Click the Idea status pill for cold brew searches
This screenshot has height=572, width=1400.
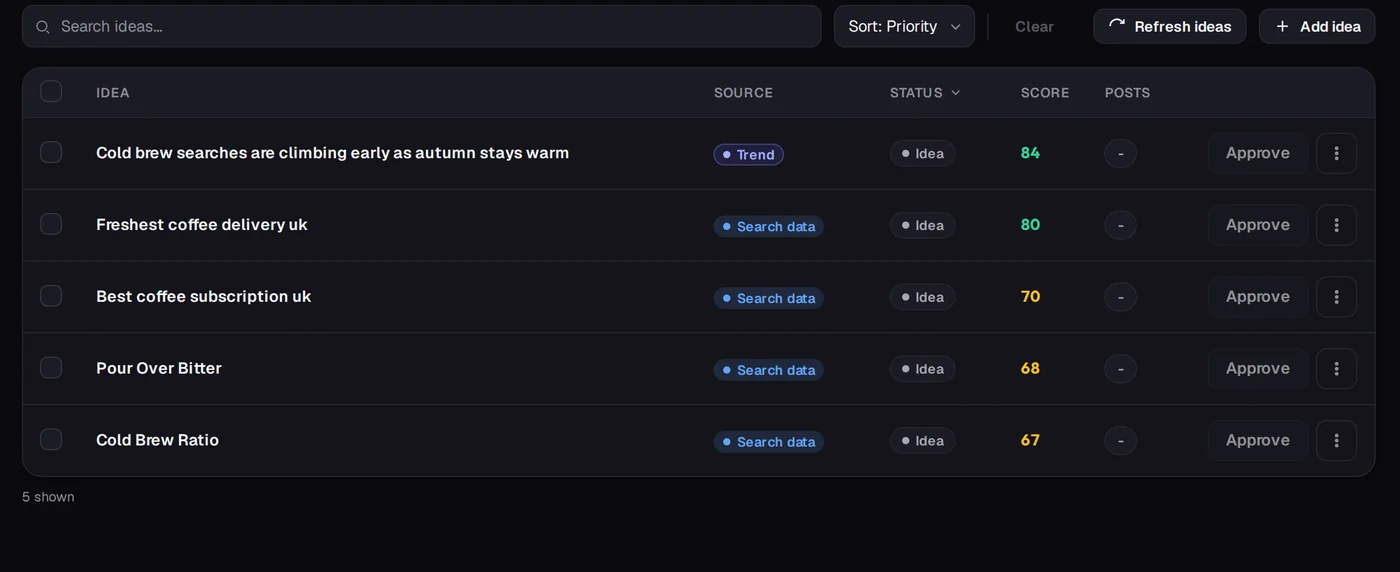(922, 154)
